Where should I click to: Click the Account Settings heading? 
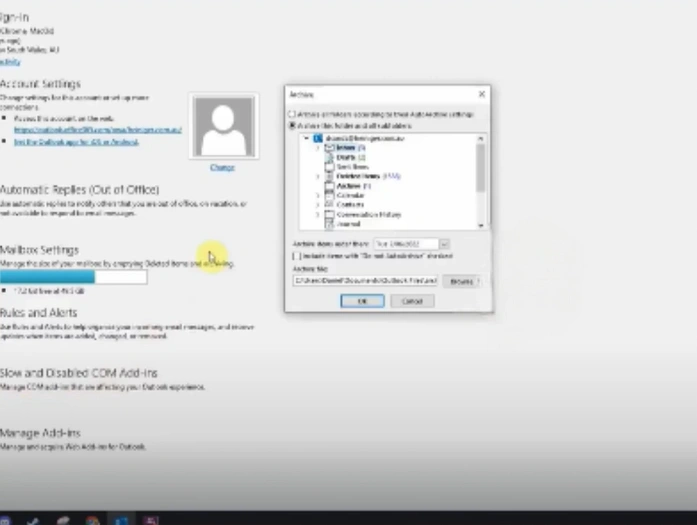40,84
